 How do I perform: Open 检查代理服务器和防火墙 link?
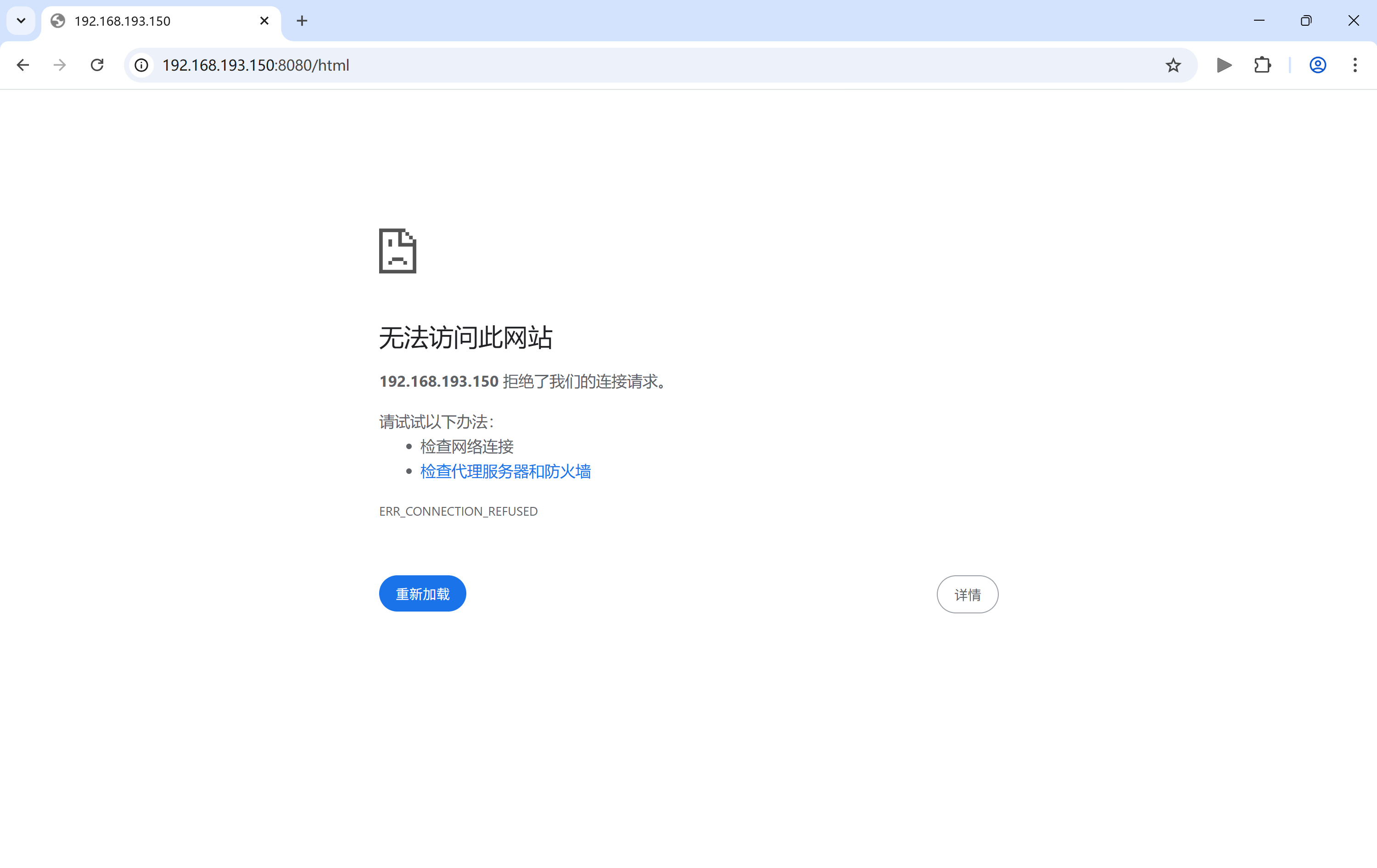tap(505, 472)
